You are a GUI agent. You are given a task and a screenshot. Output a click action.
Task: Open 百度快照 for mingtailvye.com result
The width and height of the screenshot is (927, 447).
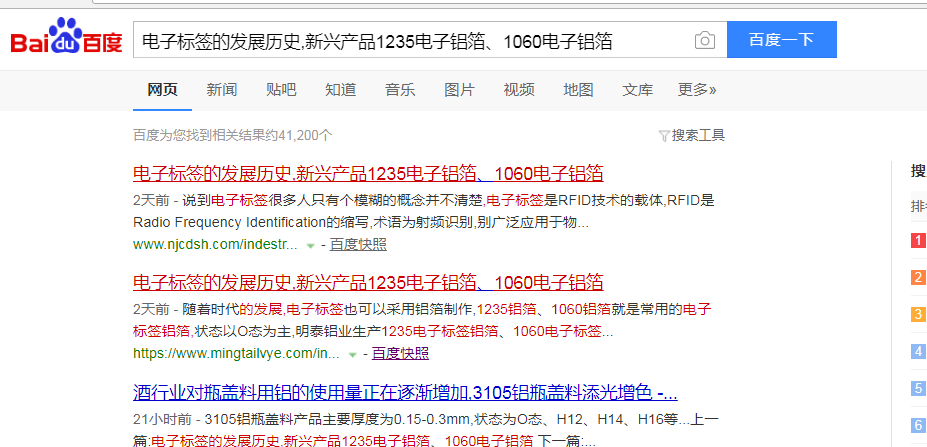point(400,354)
